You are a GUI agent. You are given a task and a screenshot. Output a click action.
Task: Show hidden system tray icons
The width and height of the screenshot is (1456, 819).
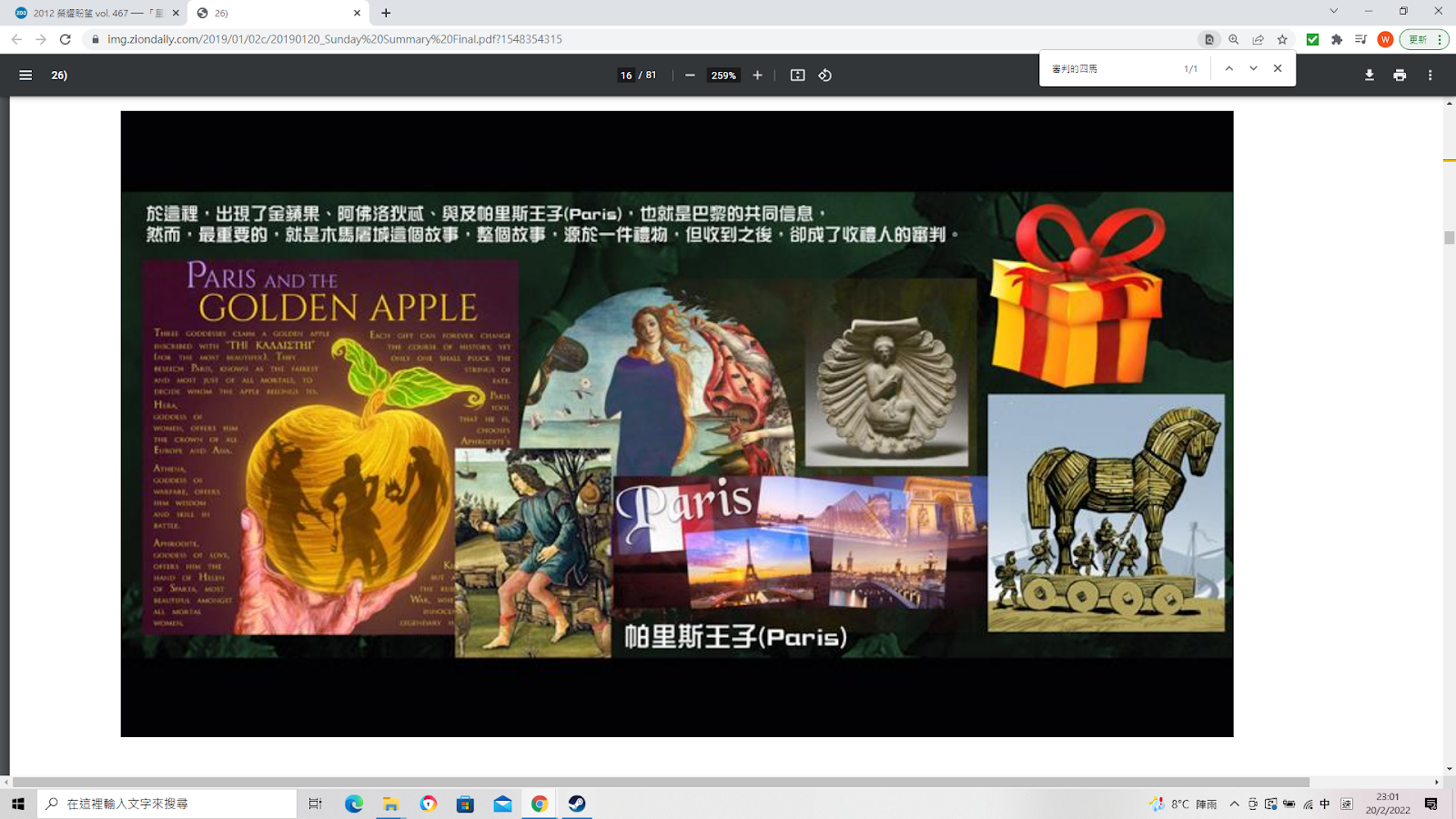click(1234, 804)
